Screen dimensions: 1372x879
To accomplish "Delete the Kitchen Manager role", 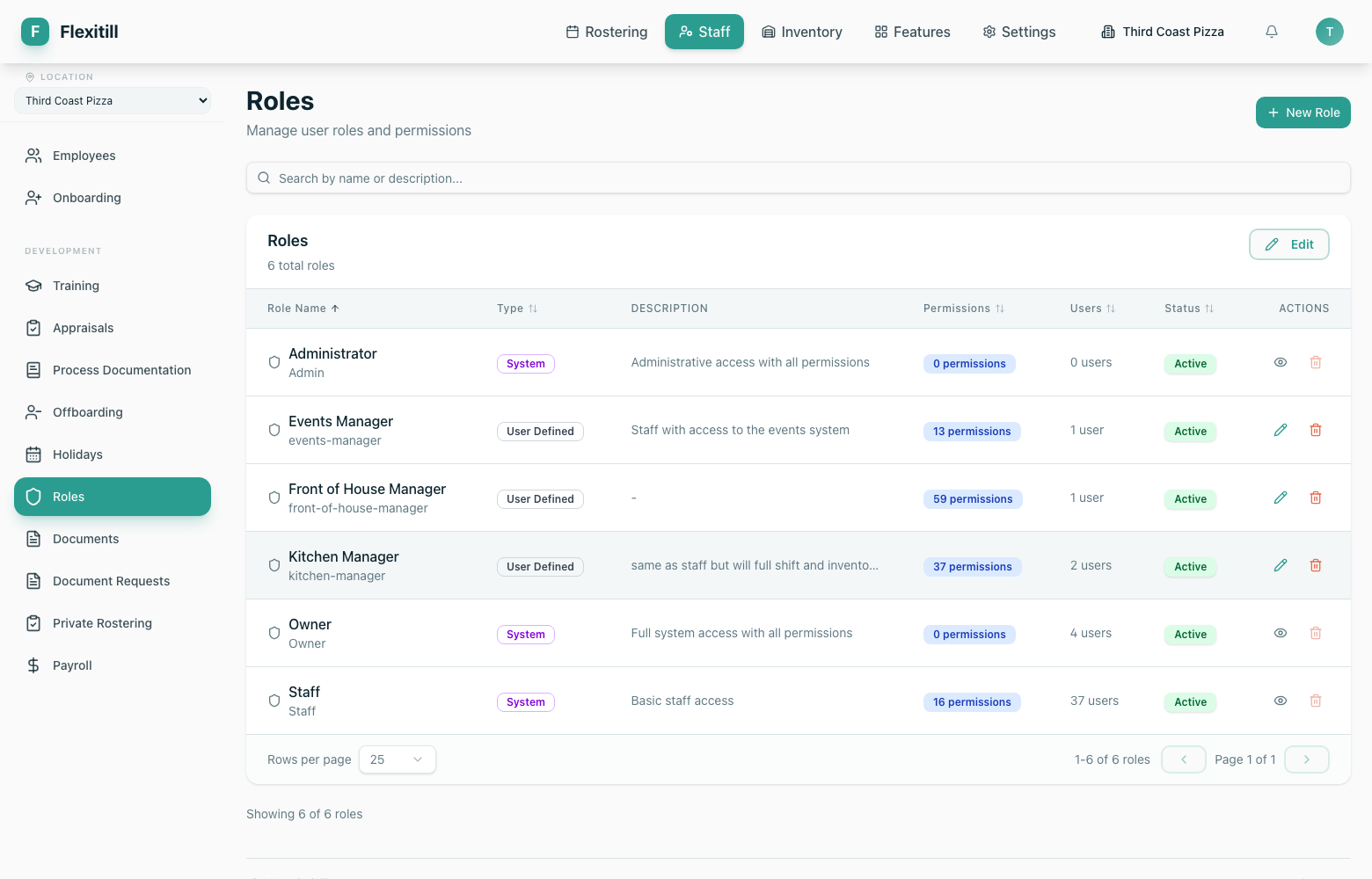I will point(1316,565).
